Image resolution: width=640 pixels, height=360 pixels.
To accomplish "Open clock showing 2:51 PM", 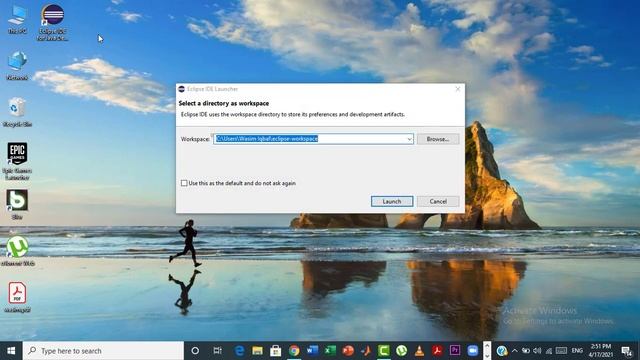I will point(601,351).
